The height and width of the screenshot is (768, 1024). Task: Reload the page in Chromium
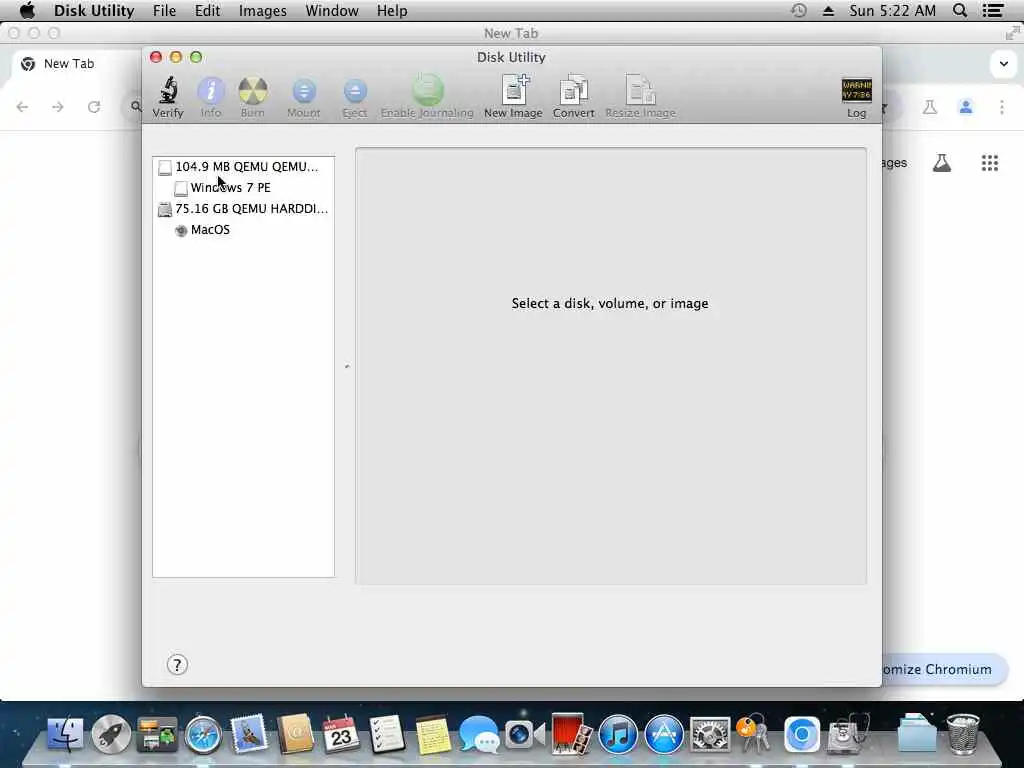click(x=94, y=106)
